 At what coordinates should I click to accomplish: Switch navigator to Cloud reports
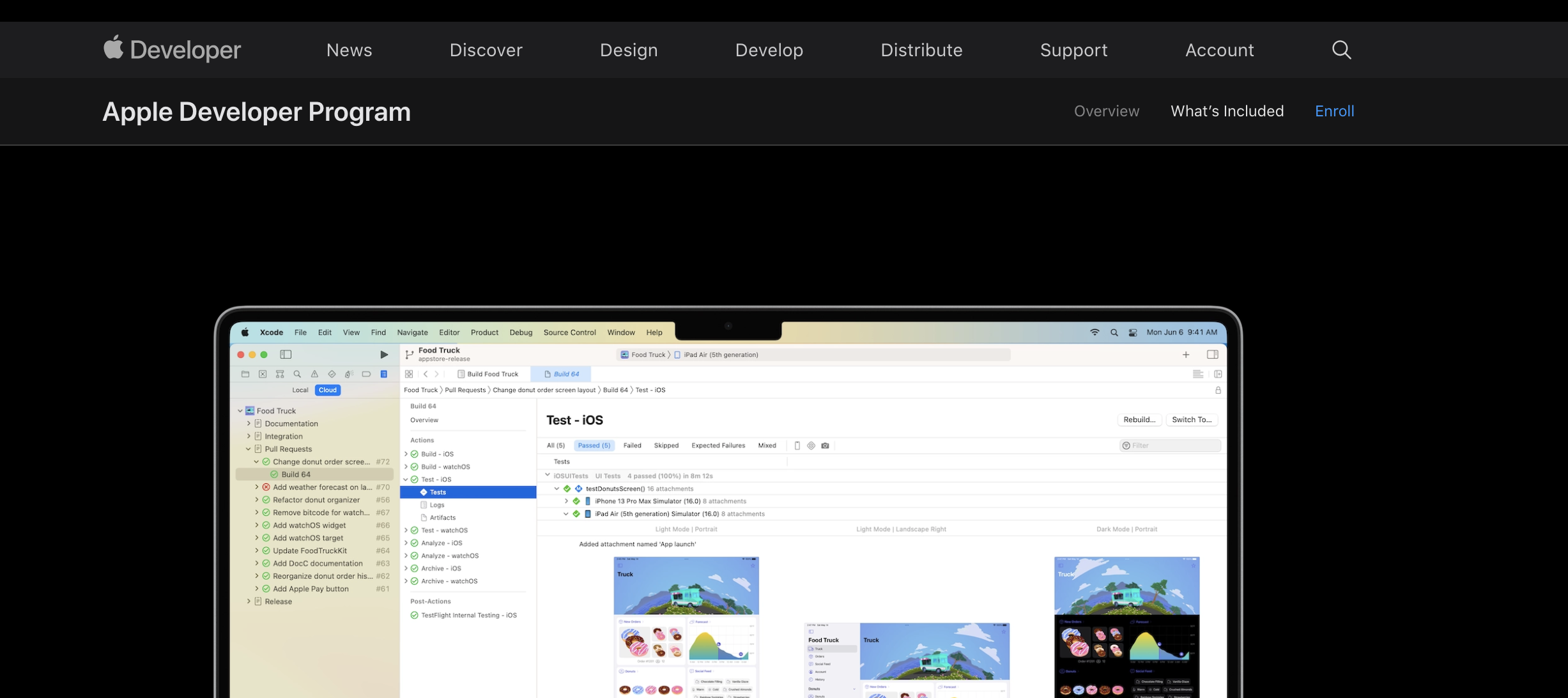[x=327, y=390]
